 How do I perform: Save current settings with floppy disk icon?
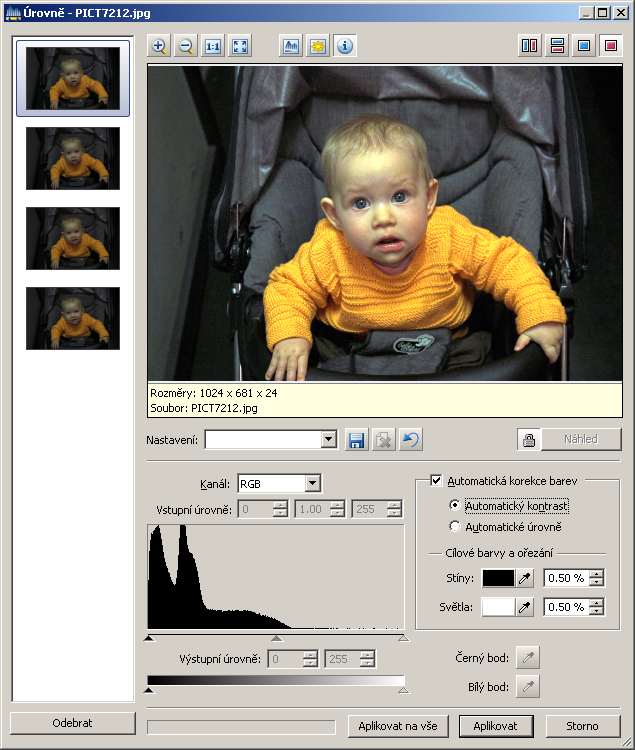pyautogui.click(x=356, y=440)
